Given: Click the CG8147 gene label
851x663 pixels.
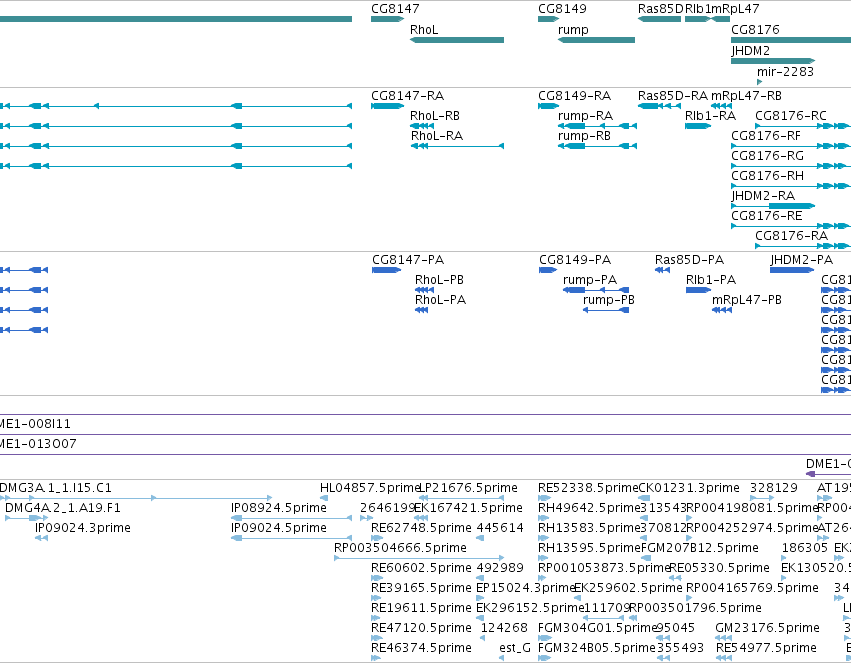Looking at the screenshot, I should [395, 9].
